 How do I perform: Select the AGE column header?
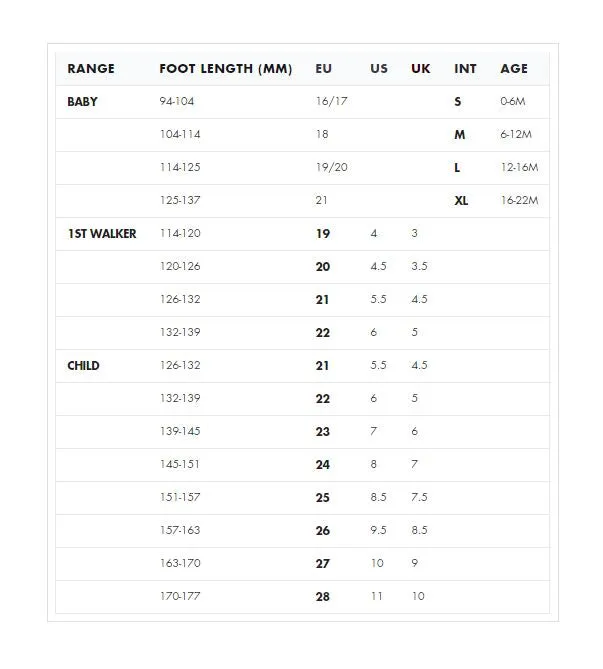pyautogui.click(x=514, y=69)
